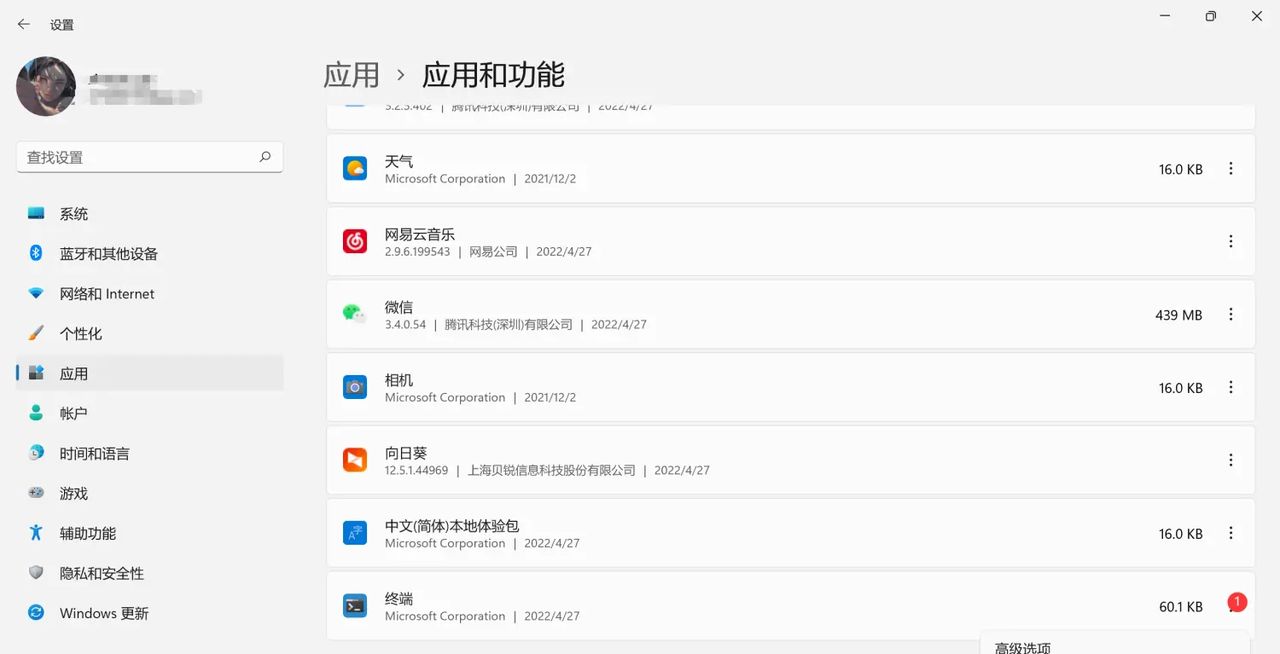Click the 上海贝锐信息科技股份有限公司 publisher text
Screen dimensions: 1280x654
(x=552, y=470)
